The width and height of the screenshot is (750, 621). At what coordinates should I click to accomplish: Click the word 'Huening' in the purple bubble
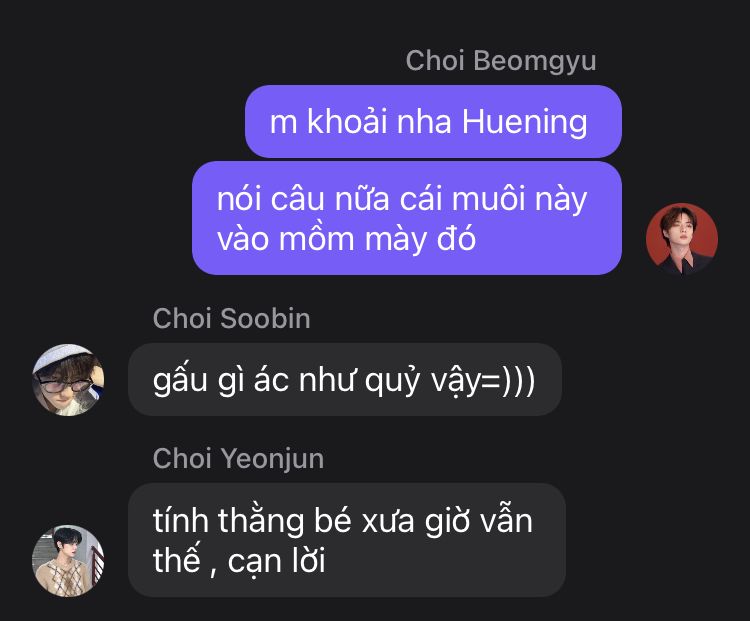524,122
